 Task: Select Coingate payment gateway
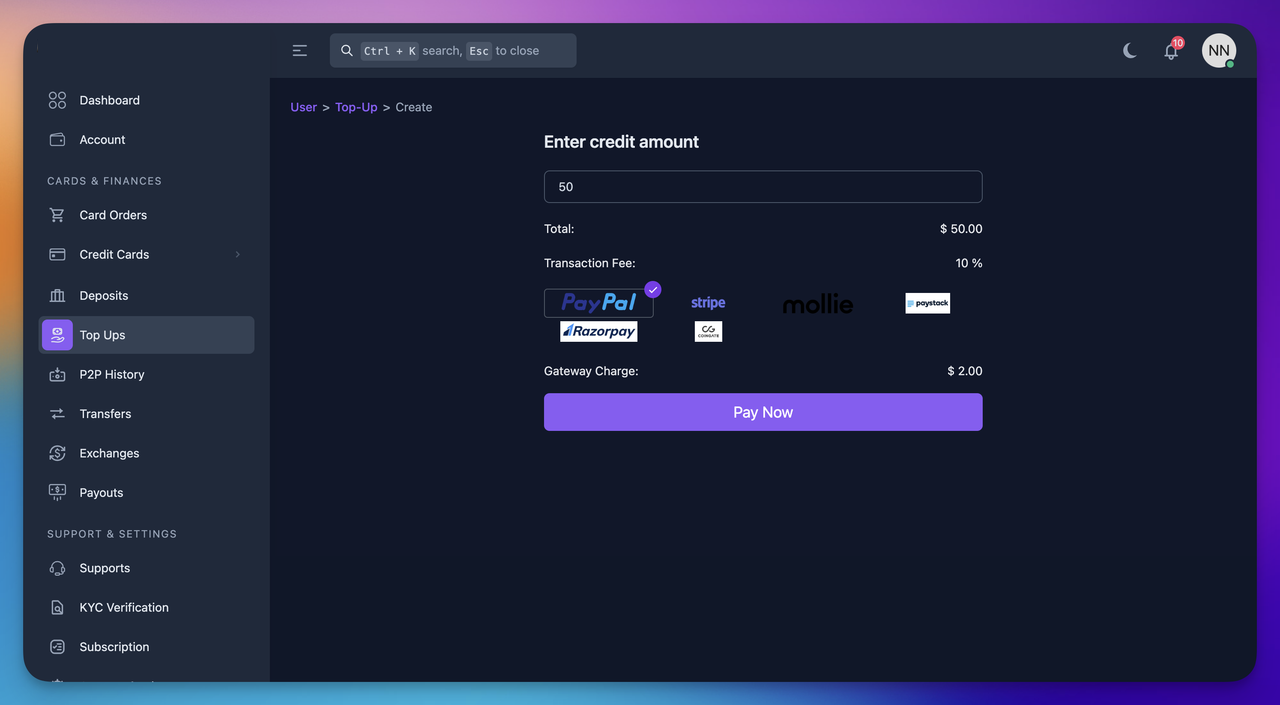click(708, 331)
